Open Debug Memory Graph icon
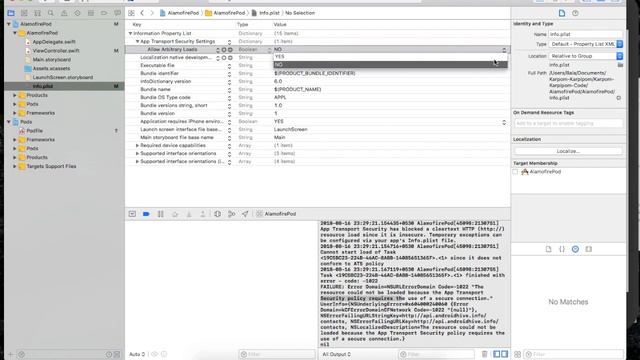 (231, 214)
